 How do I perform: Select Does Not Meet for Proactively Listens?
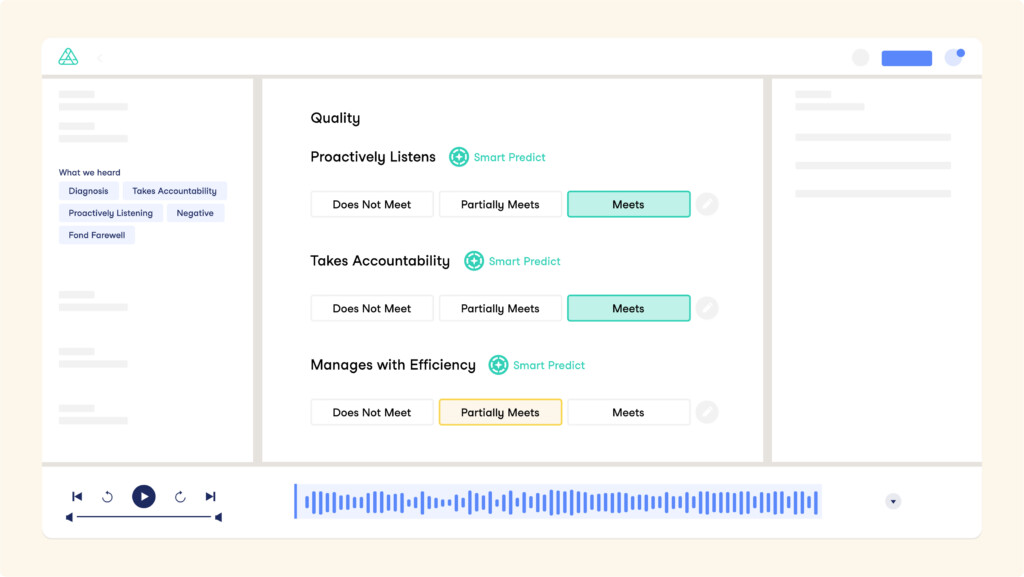(371, 204)
